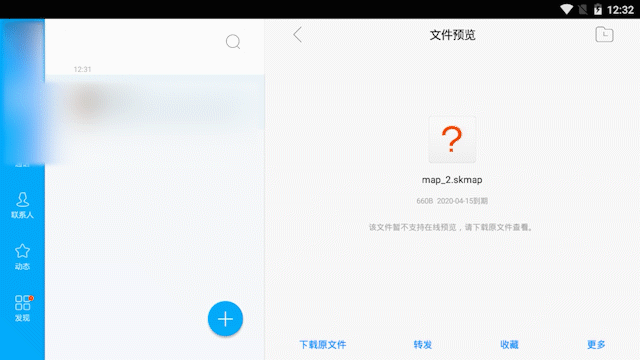The image size is (640, 360).
Task: Tap the blue plus floating button
Action: click(225, 319)
